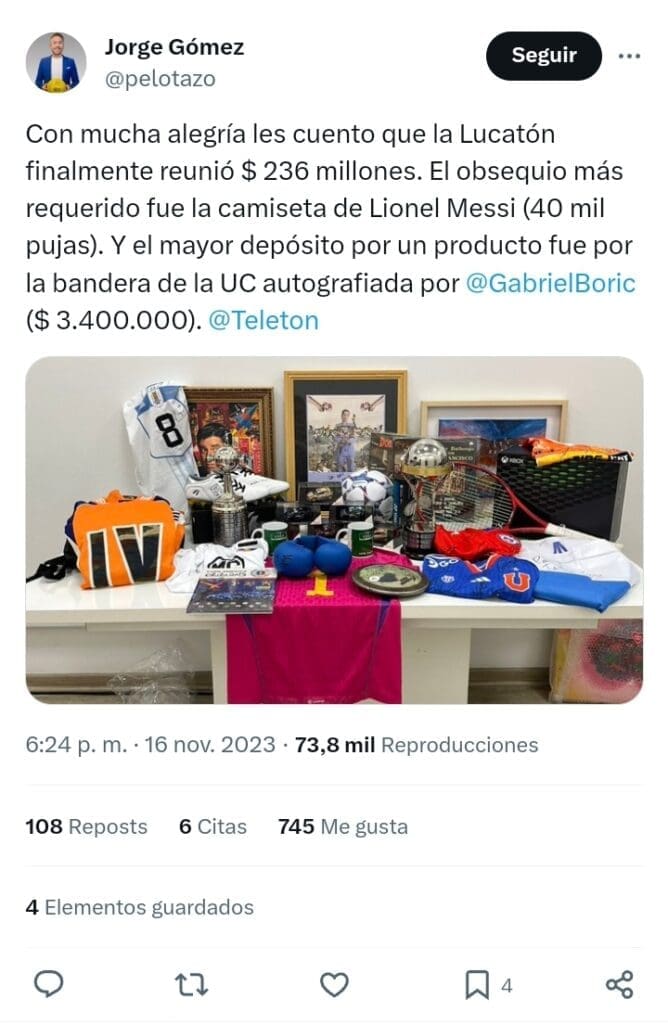View the 6 Citas quotes
This screenshot has height=1024, width=668.
tap(213, 827)
